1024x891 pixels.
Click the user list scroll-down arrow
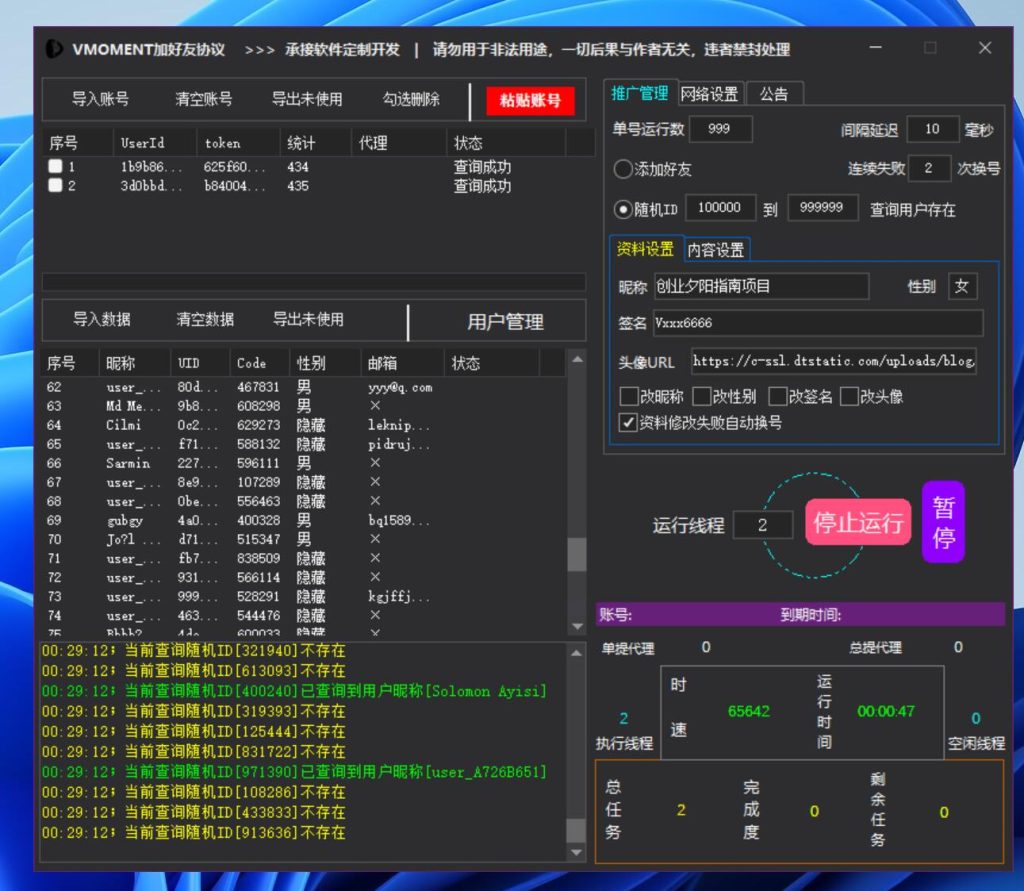[577, 626]
